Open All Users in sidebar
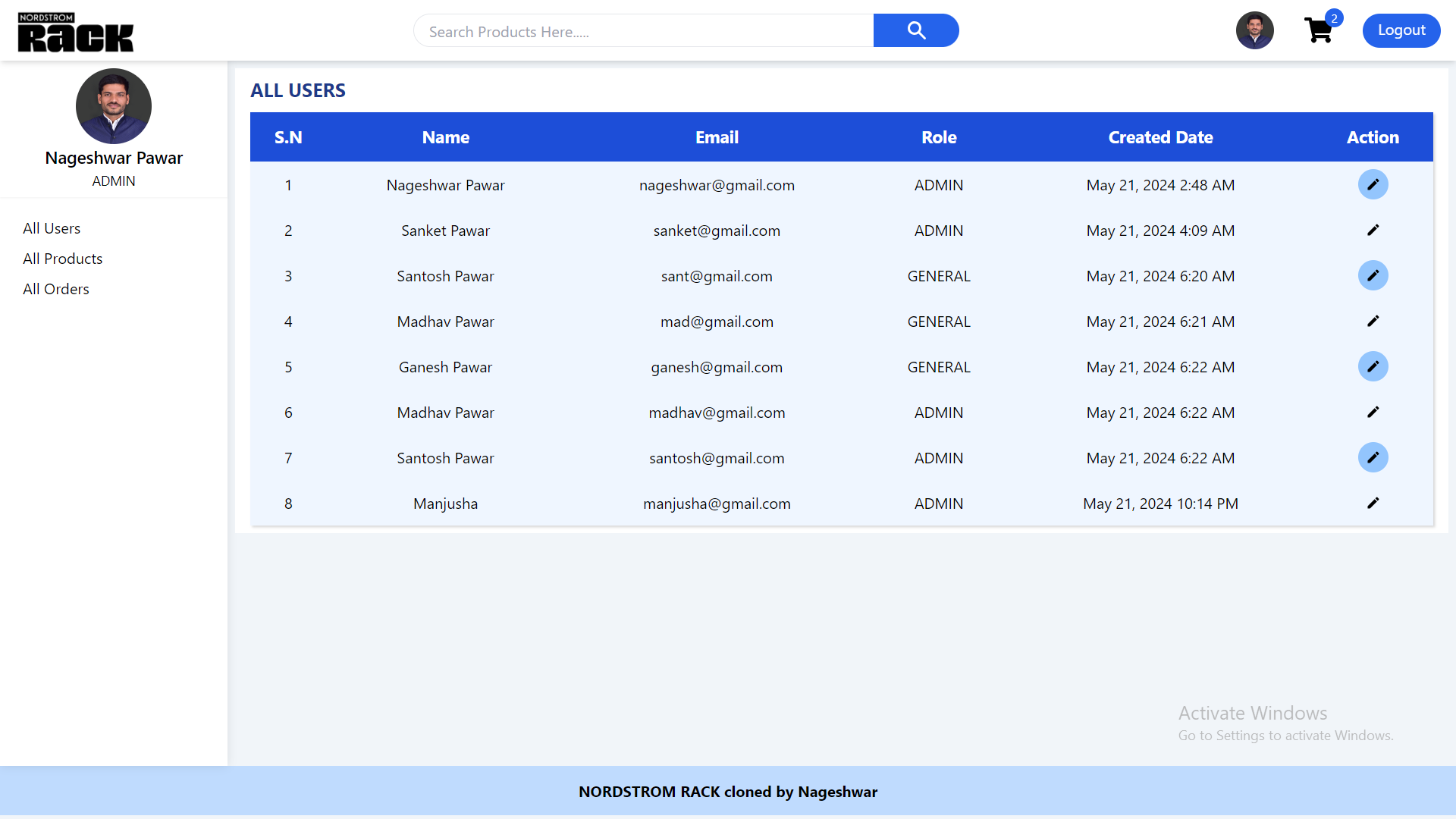 coord(52,228)
